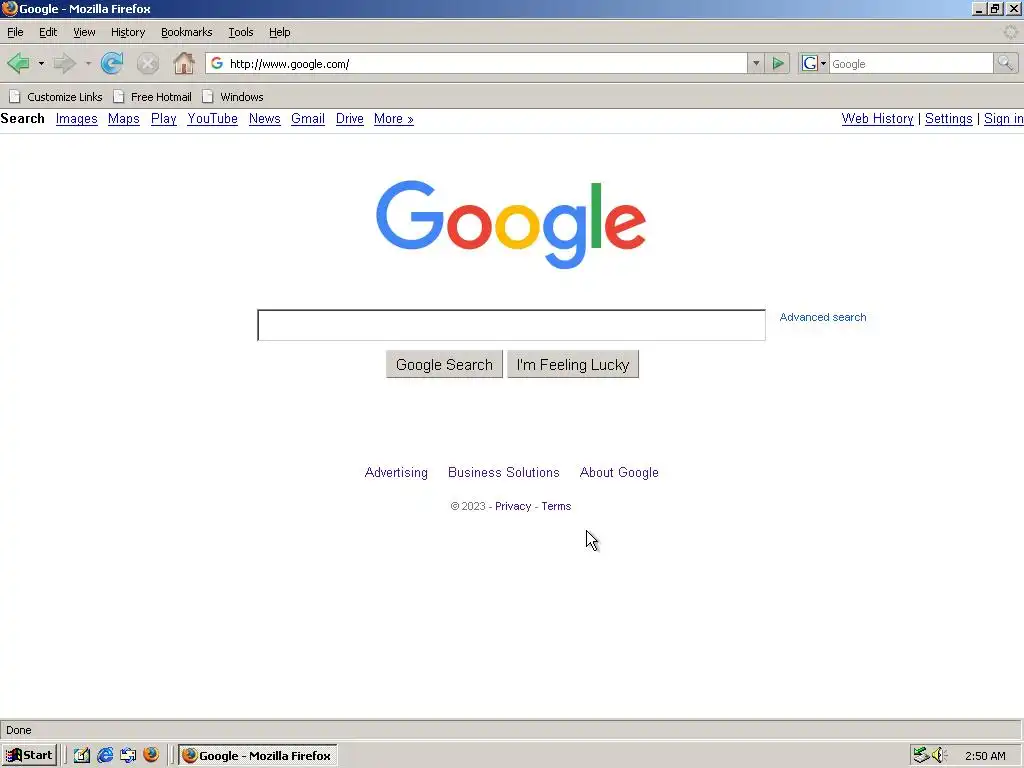Click the volume speaker tray icon

[x=939, y=755]
